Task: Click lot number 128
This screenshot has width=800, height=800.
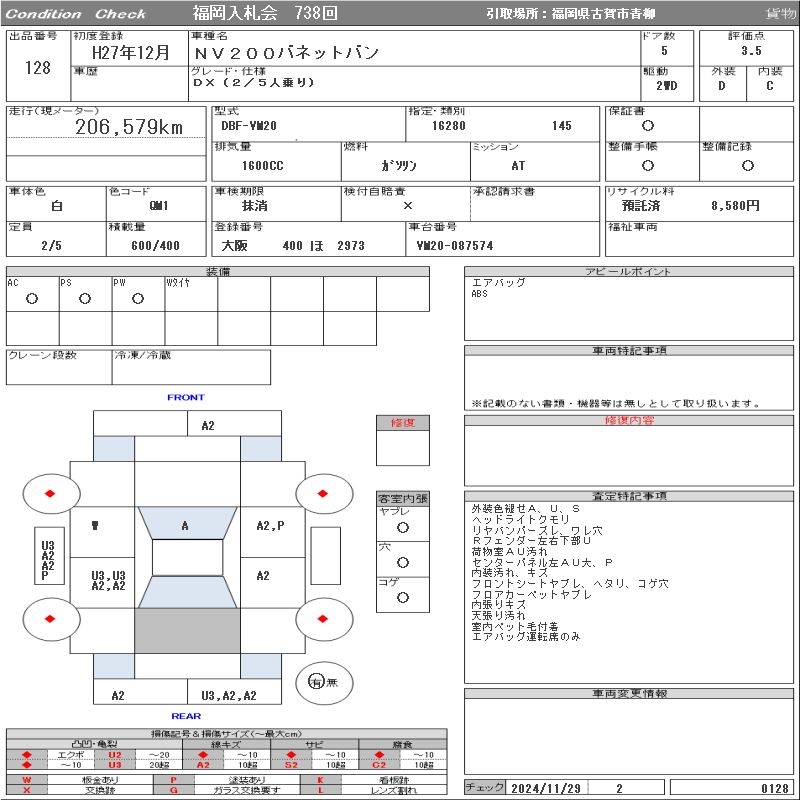Action: tap(38, 68)
